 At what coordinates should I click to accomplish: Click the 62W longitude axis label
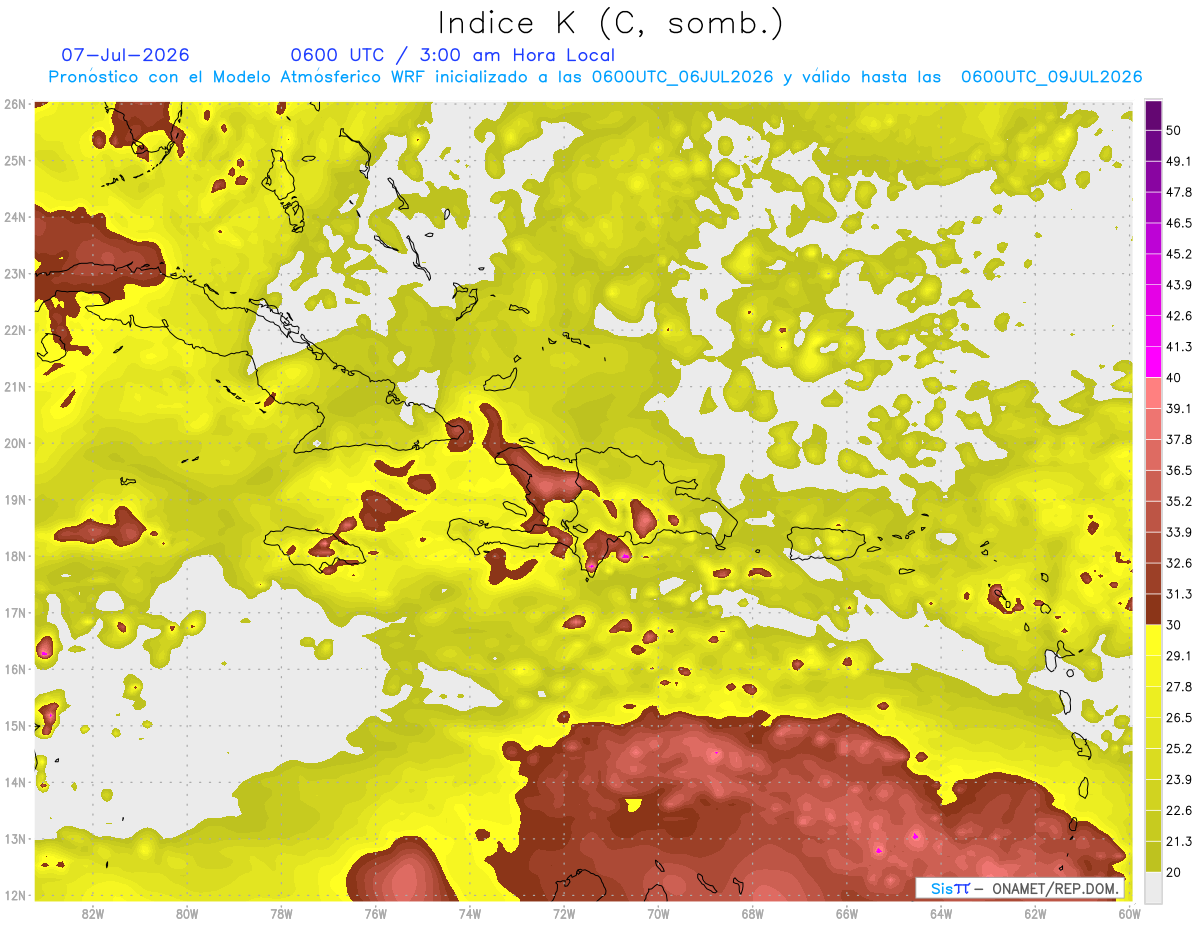1035,913
